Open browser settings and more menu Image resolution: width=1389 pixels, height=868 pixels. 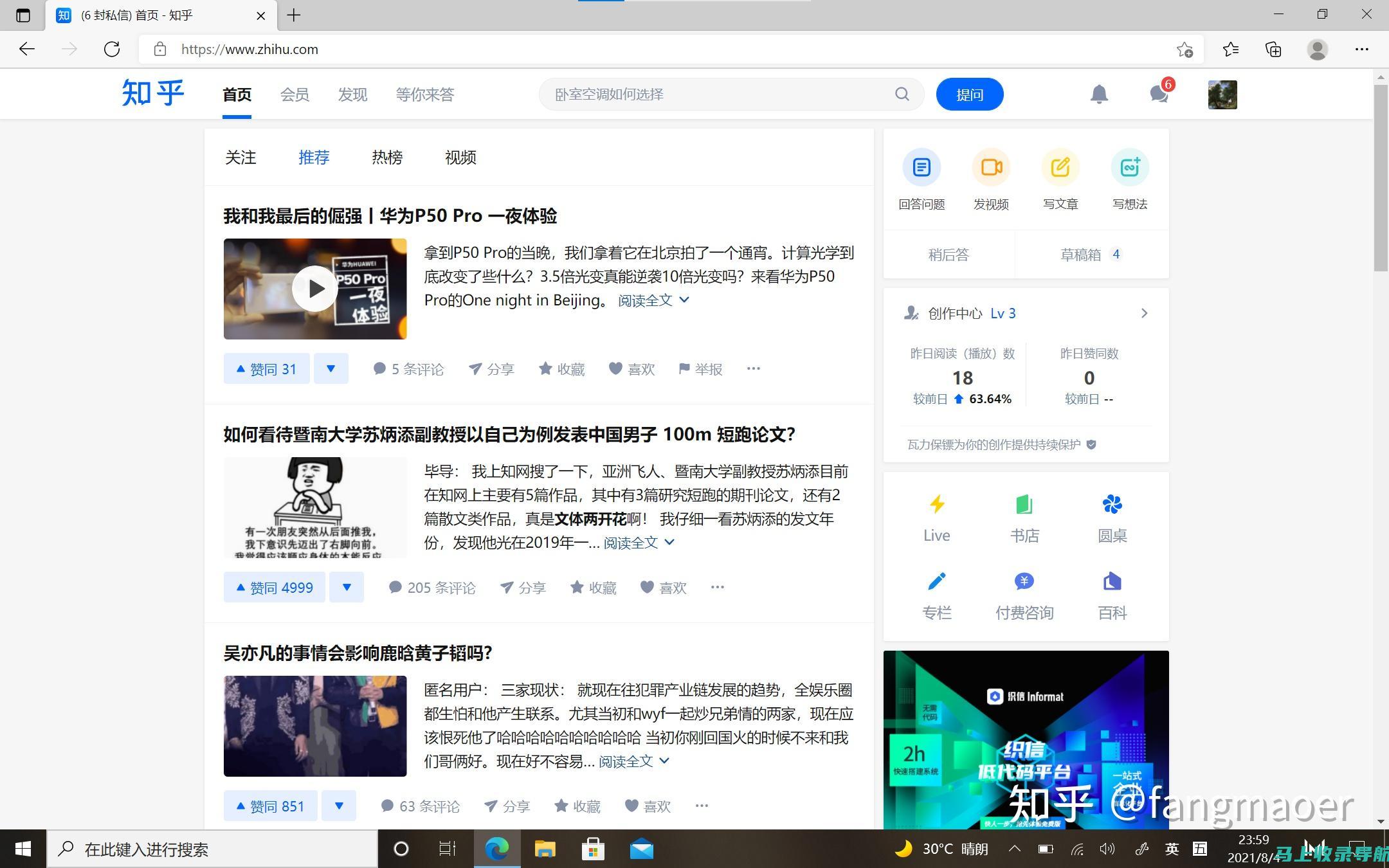tap(1362, 50)
